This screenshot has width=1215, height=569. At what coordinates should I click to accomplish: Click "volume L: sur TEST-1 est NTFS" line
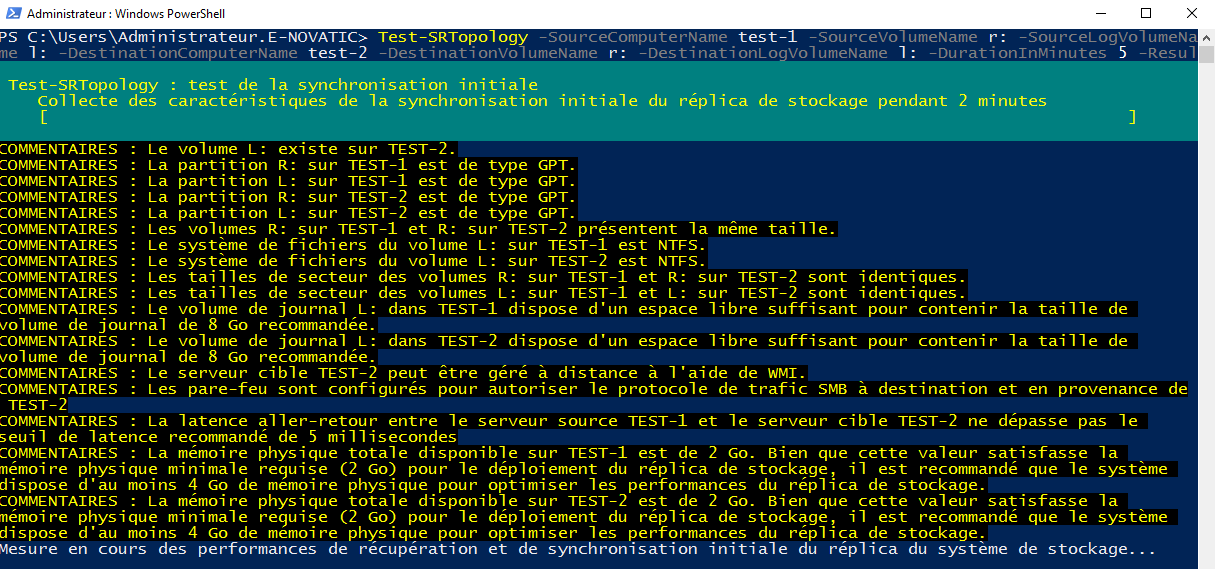(x=353, y=245)
